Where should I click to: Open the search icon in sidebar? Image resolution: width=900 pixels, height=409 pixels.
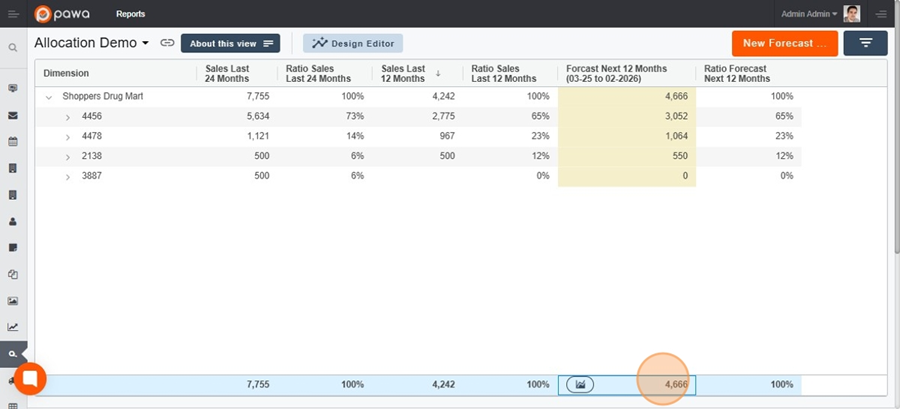13,48
